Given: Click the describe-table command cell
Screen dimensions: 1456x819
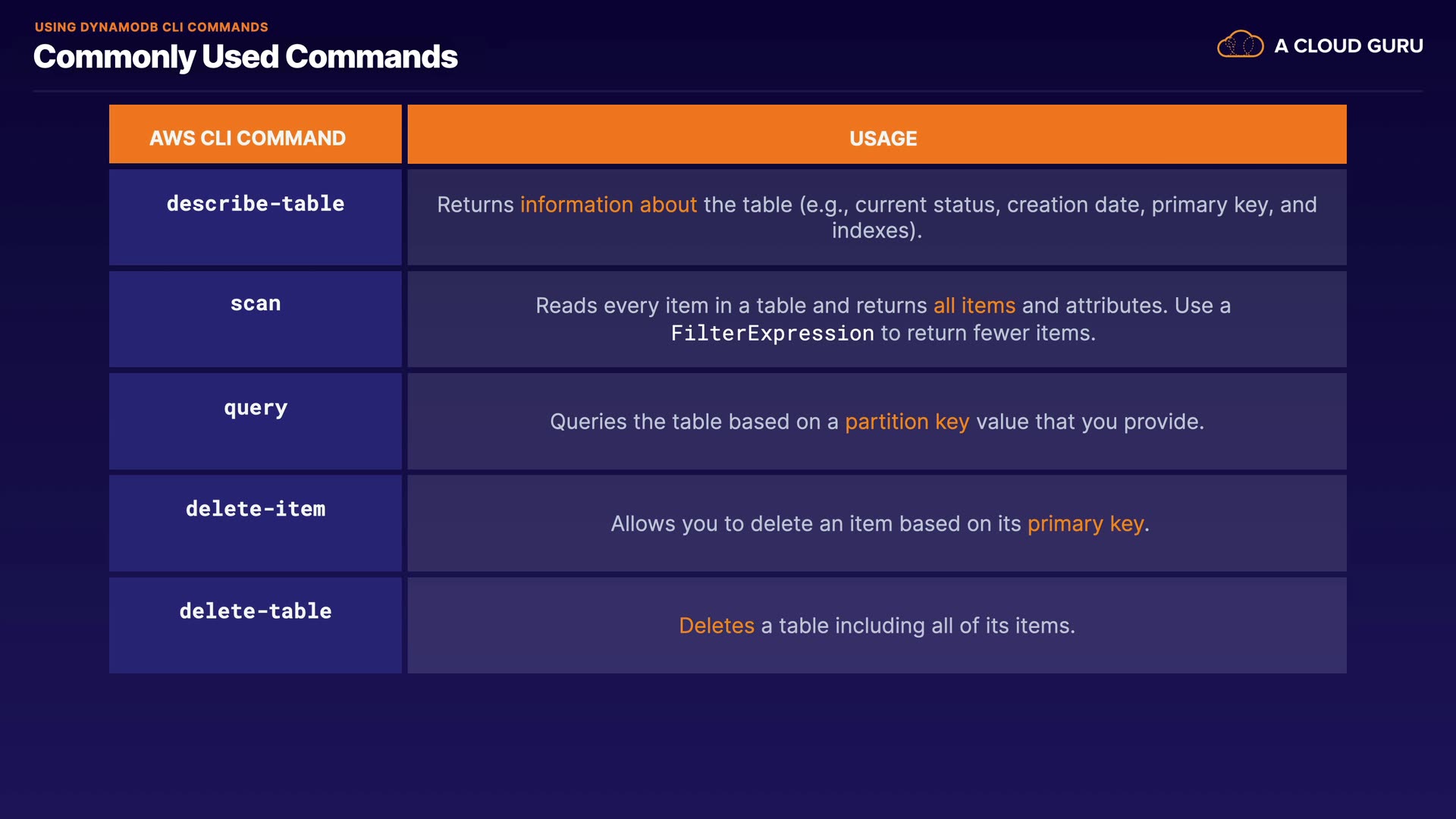Looking at the screenshot, I should click(x=256, y=204).
